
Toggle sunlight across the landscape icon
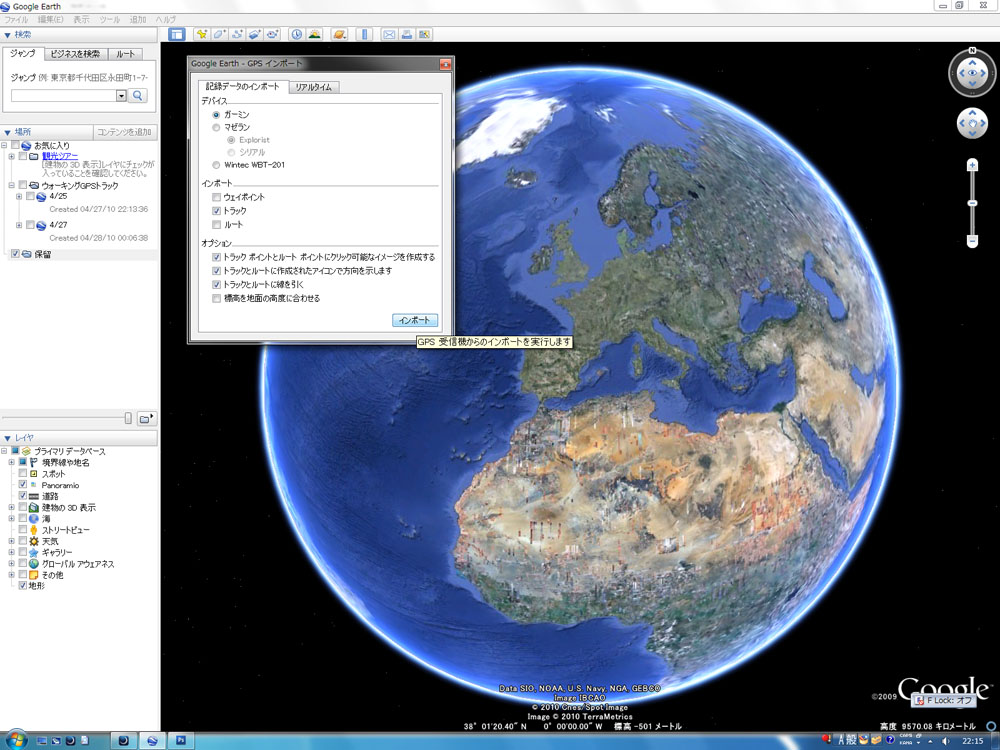coord(314,34)
